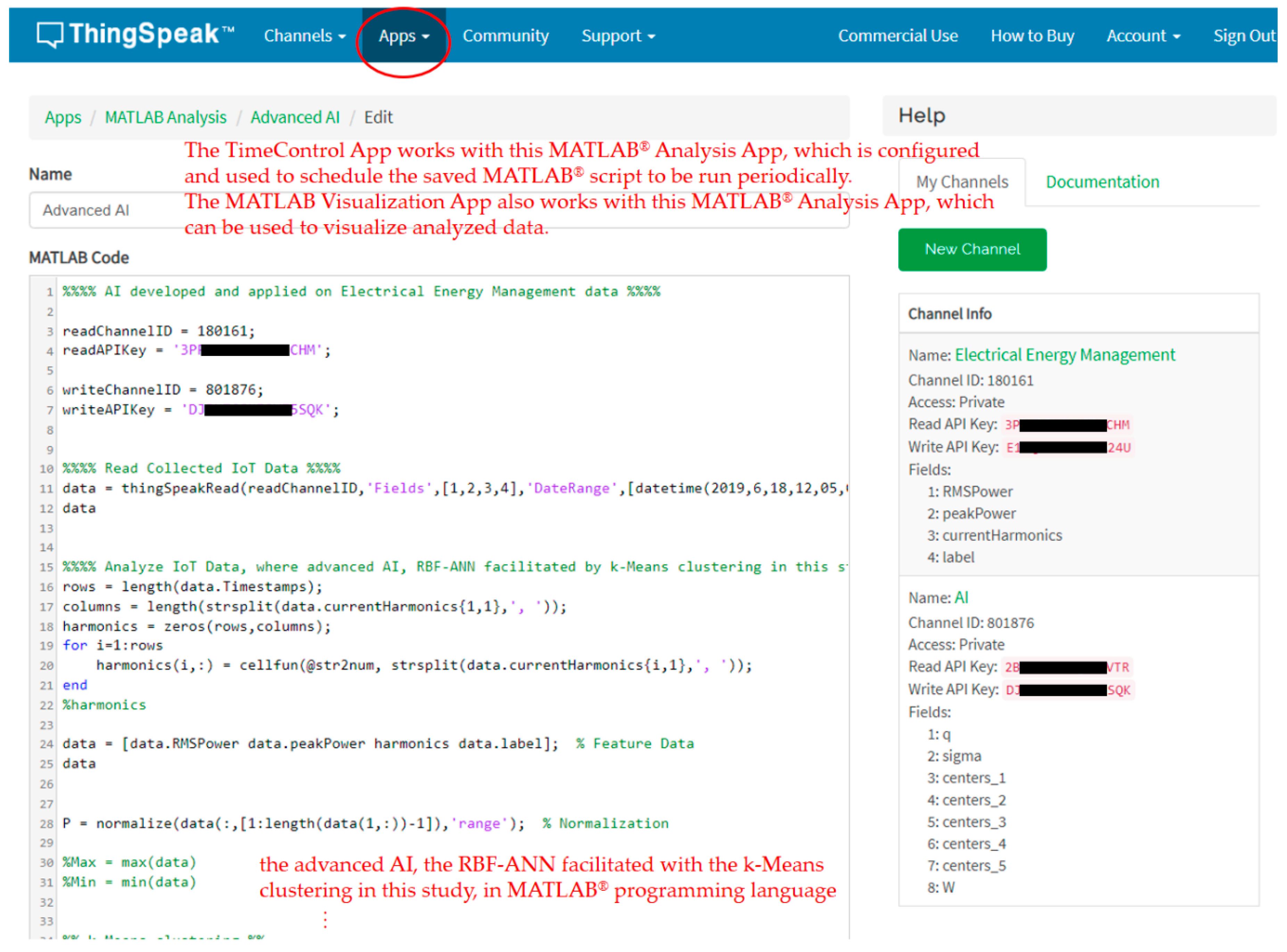Open the Apps dropdown menu
Viewport: 1287px width, 952px height.
[404, 36]
